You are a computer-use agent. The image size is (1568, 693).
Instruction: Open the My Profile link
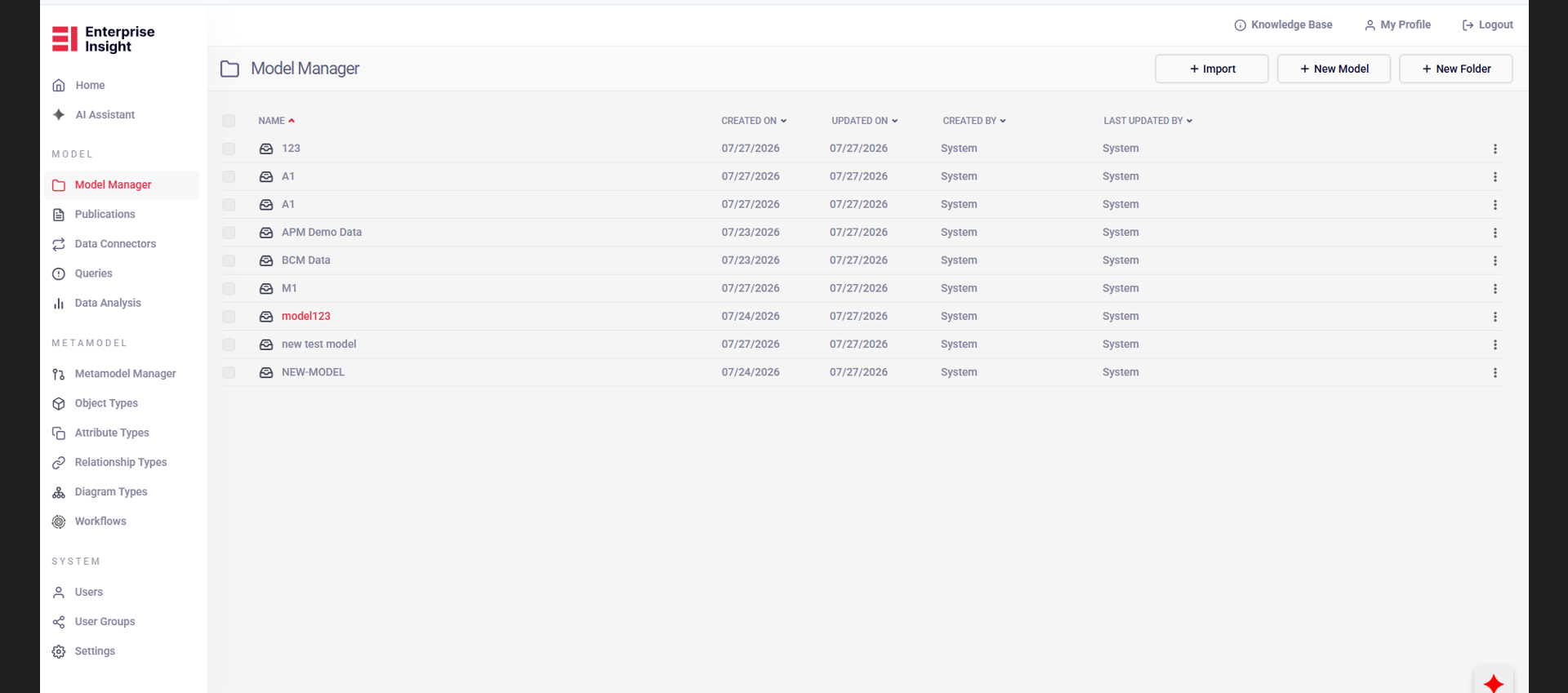click(1397, 25)
